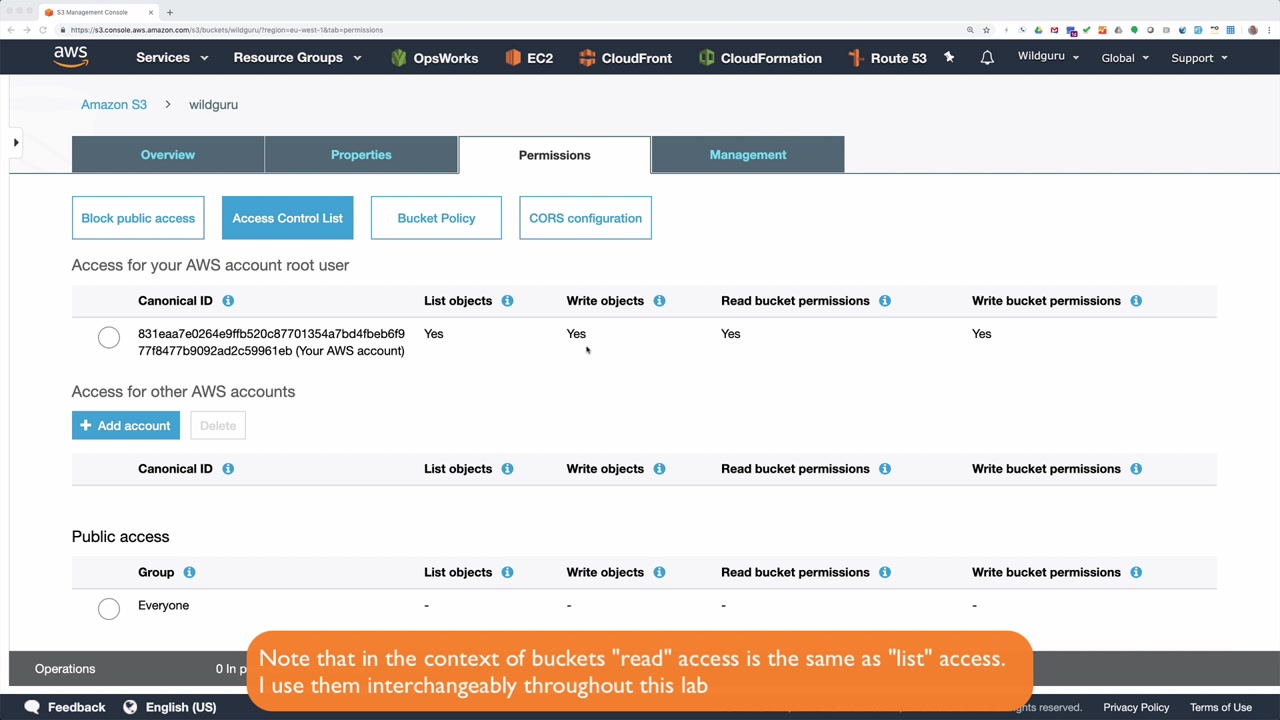Screen dimensions: 1280x720
Task: Switch to the Properties tab
Action: pyautogui.click(x=361, y=155)
